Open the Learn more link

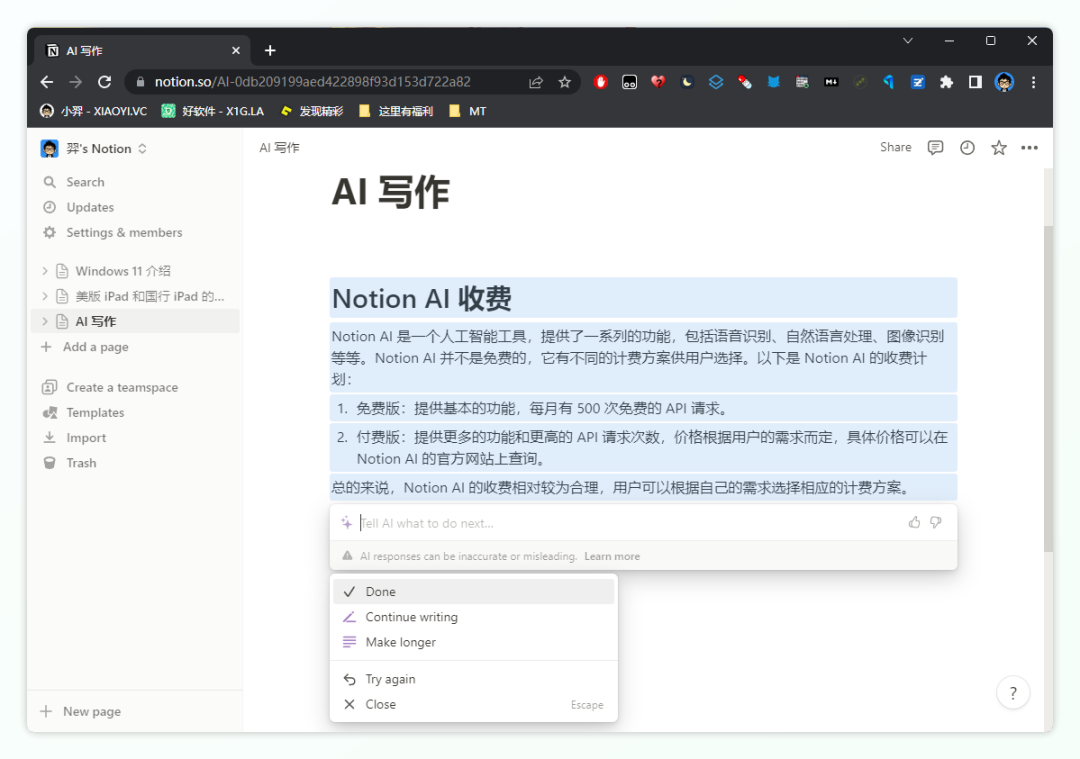tap(612, 556)
